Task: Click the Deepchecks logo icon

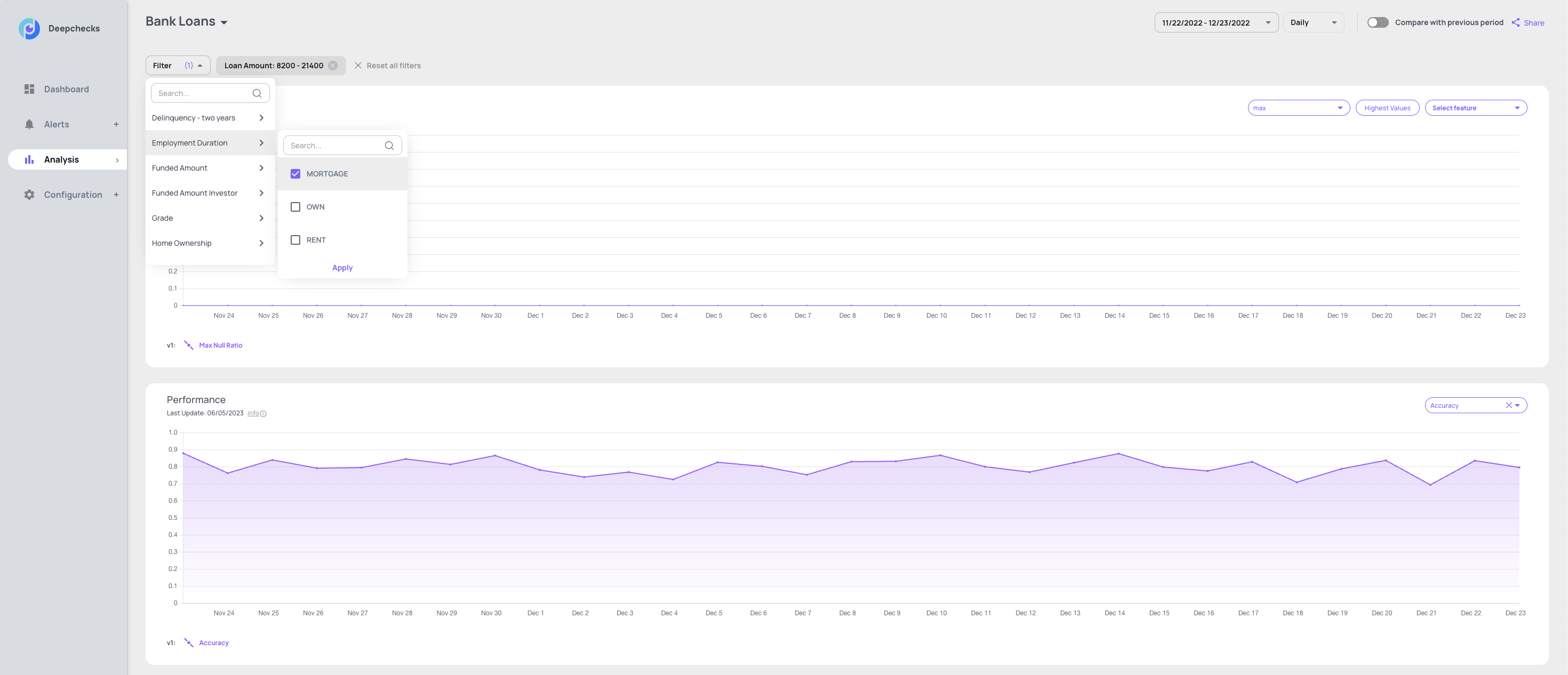Action: click(x=29, y=29)
